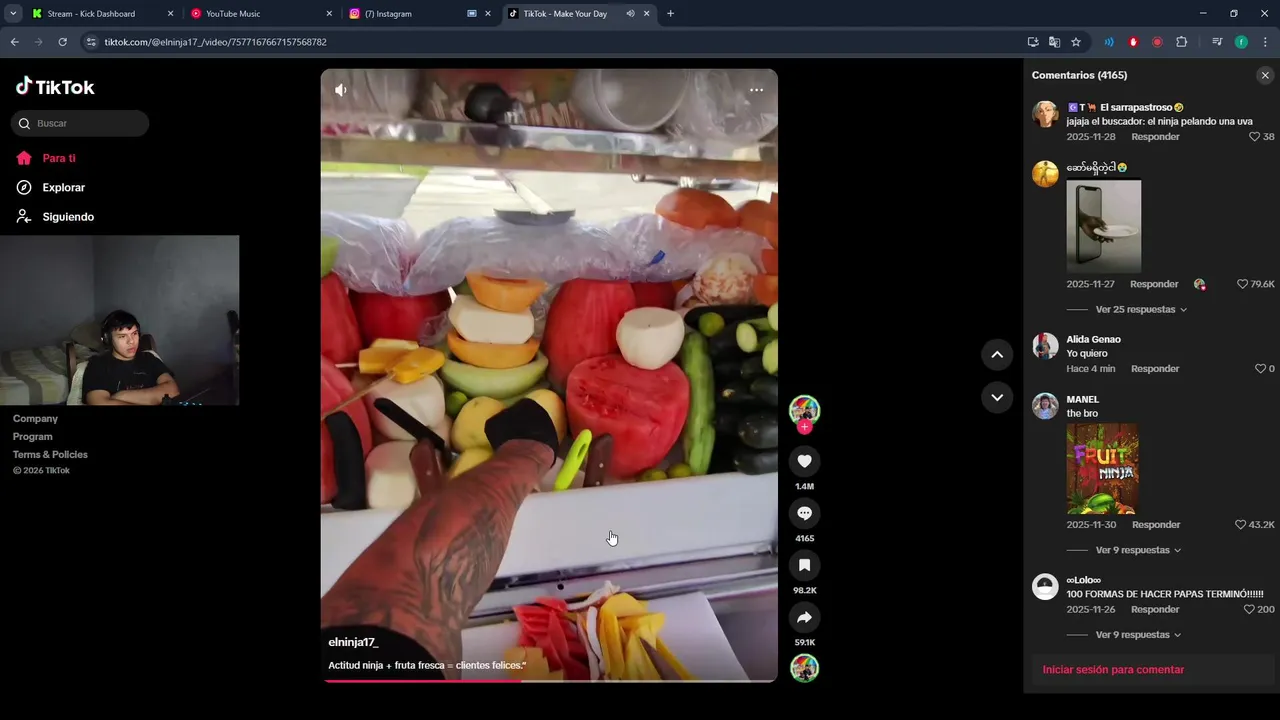Open the media controls icon
The image size is (1280, 720).
[1216, 42]
